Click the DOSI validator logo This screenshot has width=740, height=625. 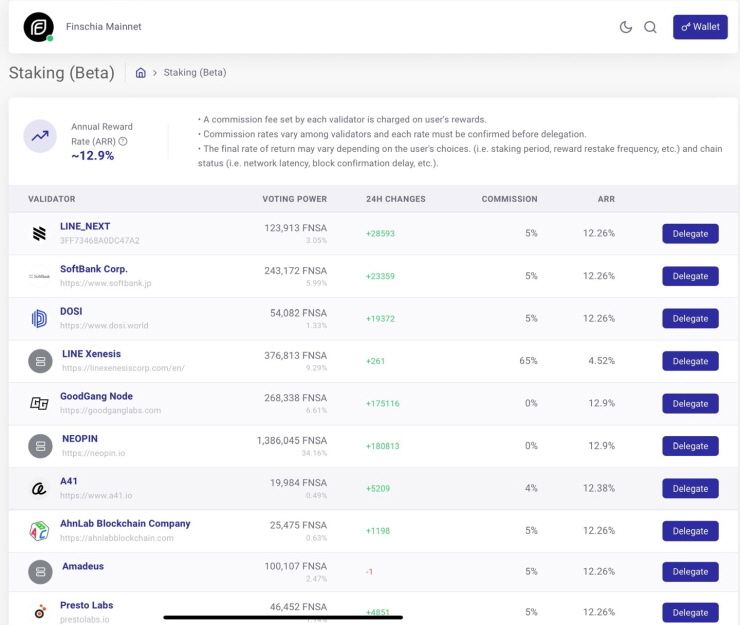click(39, 318)
